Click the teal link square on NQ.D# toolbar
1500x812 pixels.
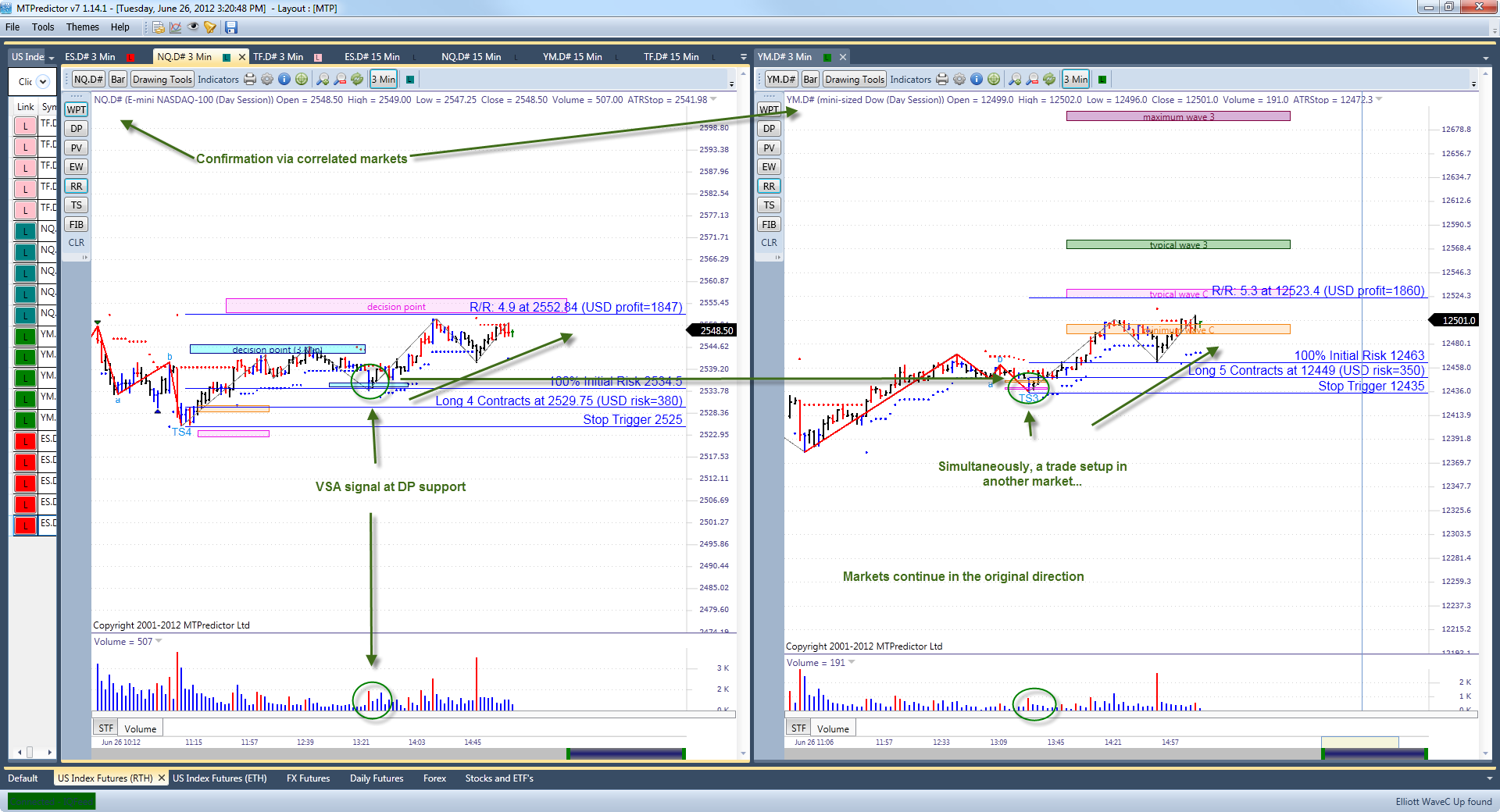point(410,80)
